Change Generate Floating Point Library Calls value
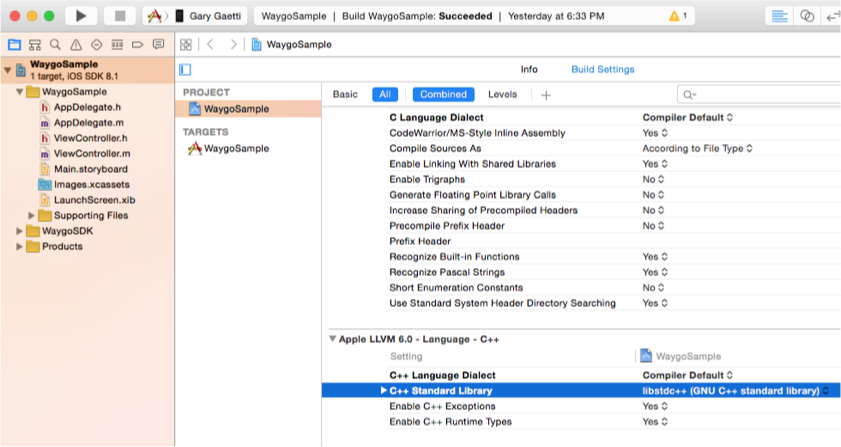841x447 pixels. [x=653, y=195]
